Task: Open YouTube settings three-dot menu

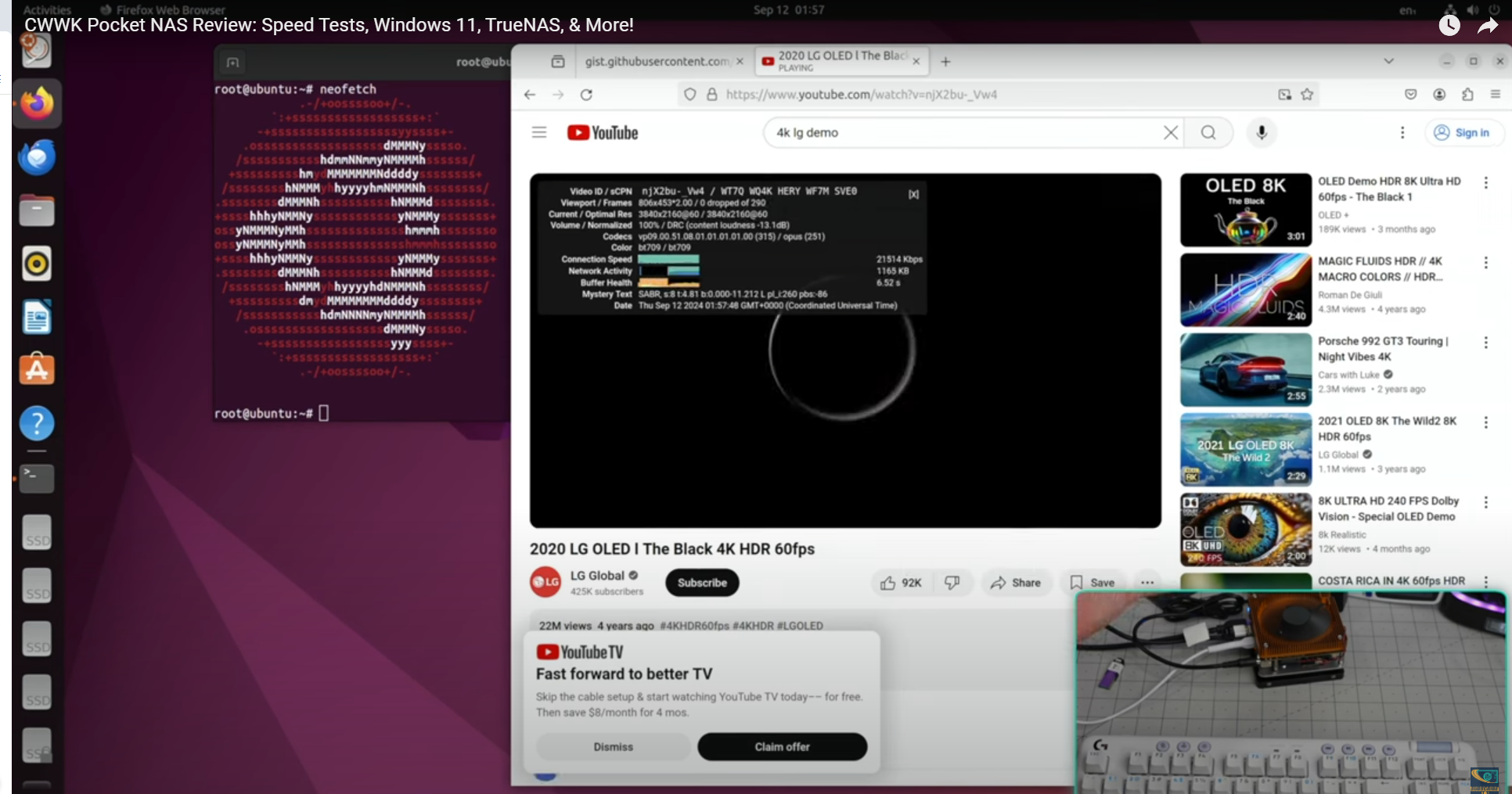Action: coord(1402,132)
